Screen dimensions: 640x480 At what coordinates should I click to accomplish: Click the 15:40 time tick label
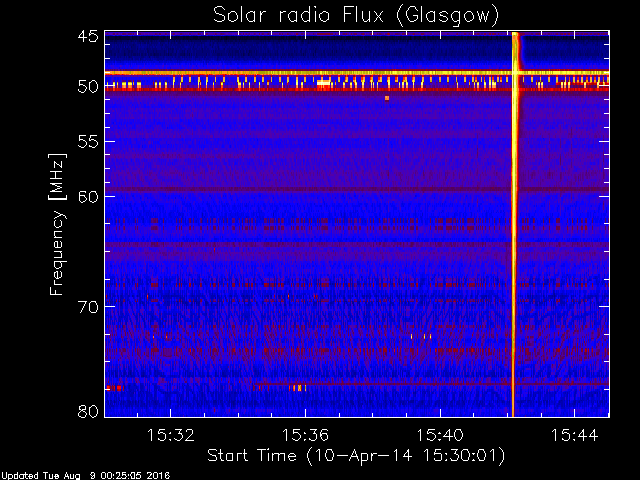point(440,436)
